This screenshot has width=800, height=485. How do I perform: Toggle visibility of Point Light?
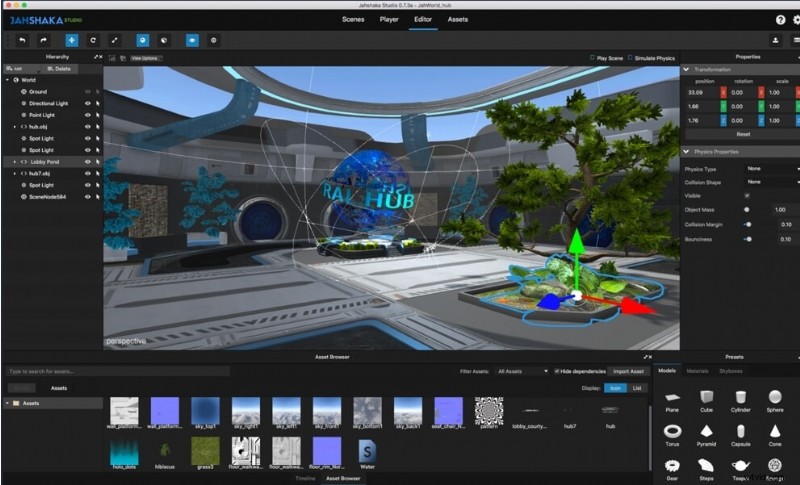88,115
